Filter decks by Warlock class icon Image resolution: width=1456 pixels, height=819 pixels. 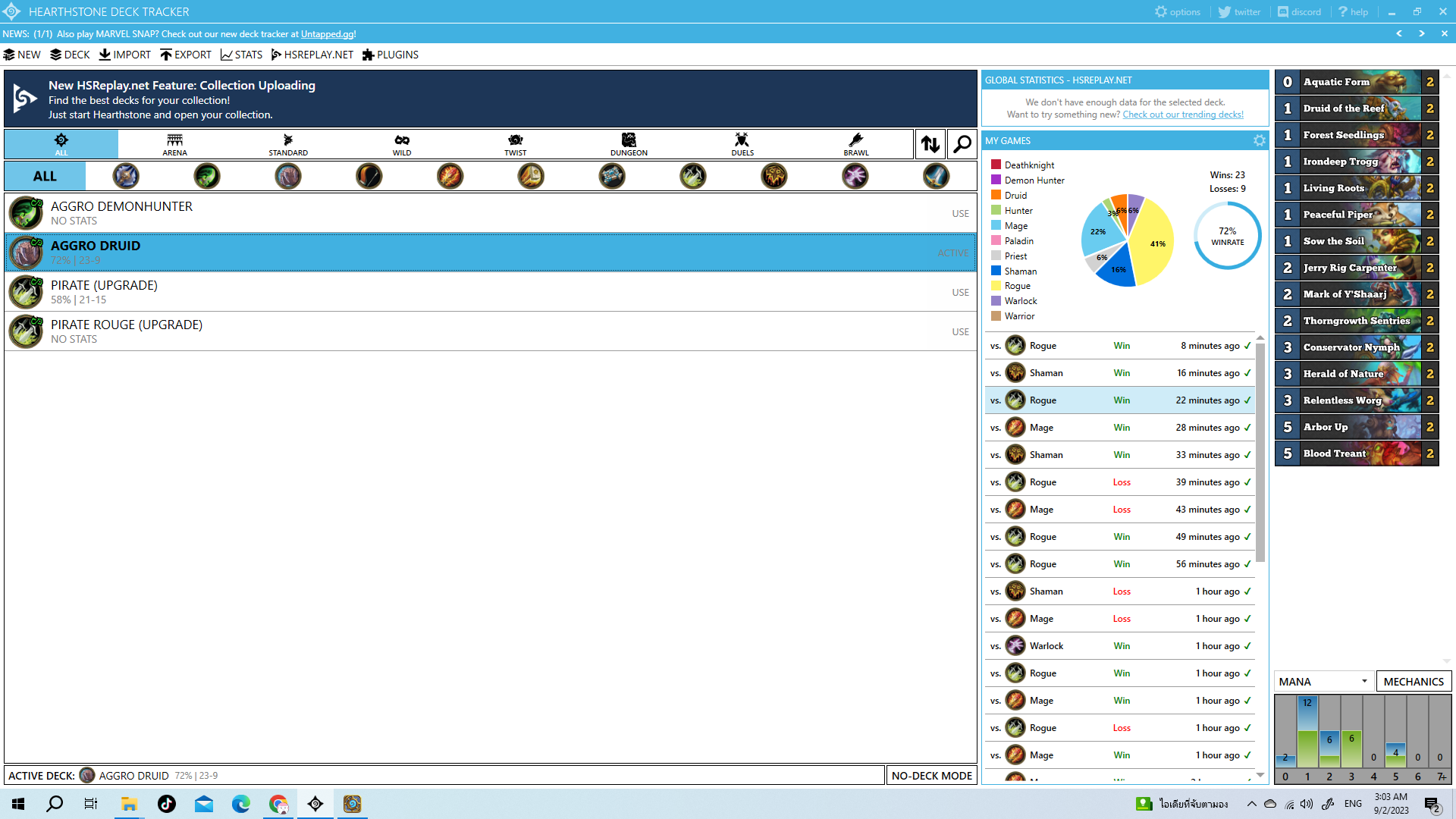[x=855, y=176]
